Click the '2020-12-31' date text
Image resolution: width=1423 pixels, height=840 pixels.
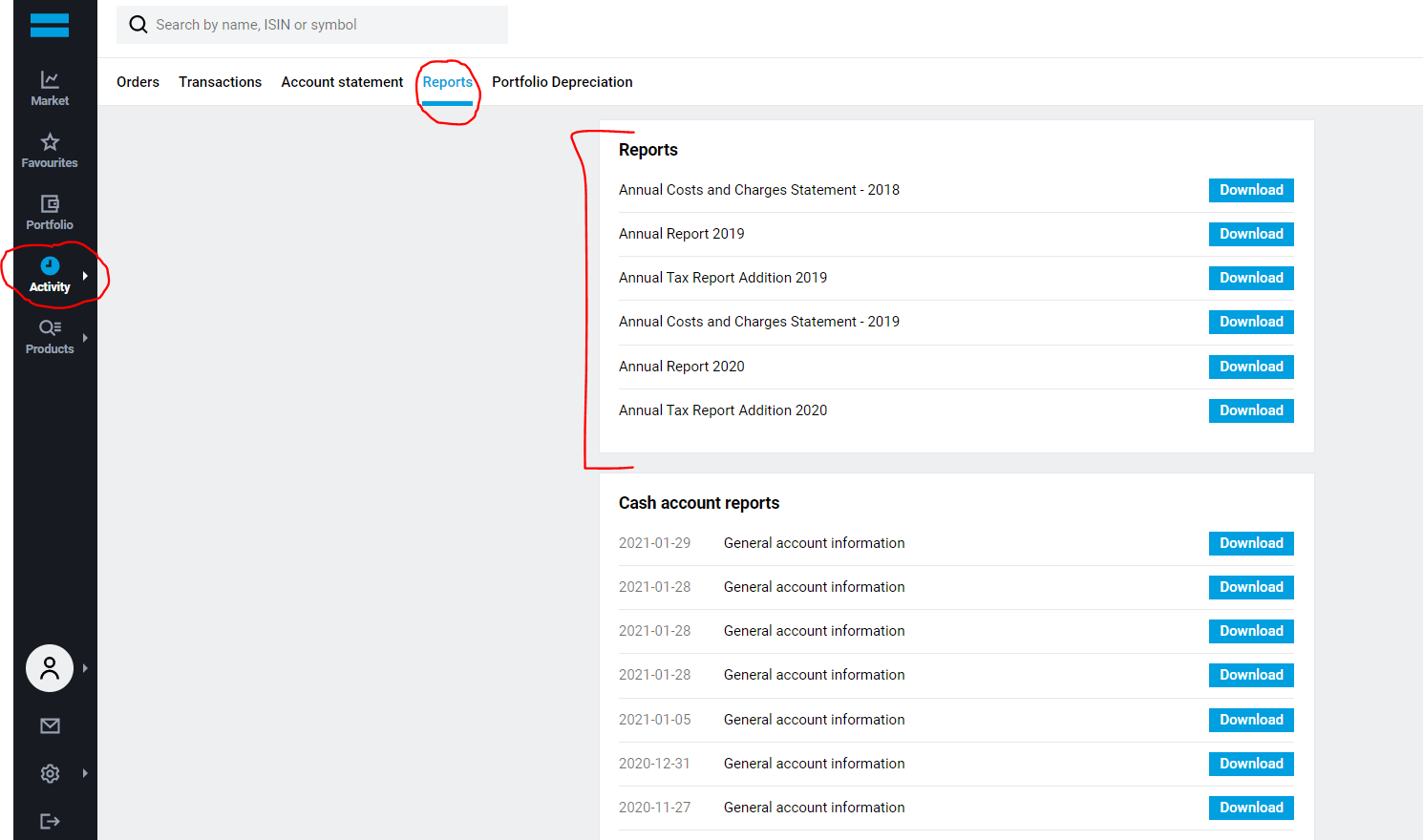[x=654, y=764]
